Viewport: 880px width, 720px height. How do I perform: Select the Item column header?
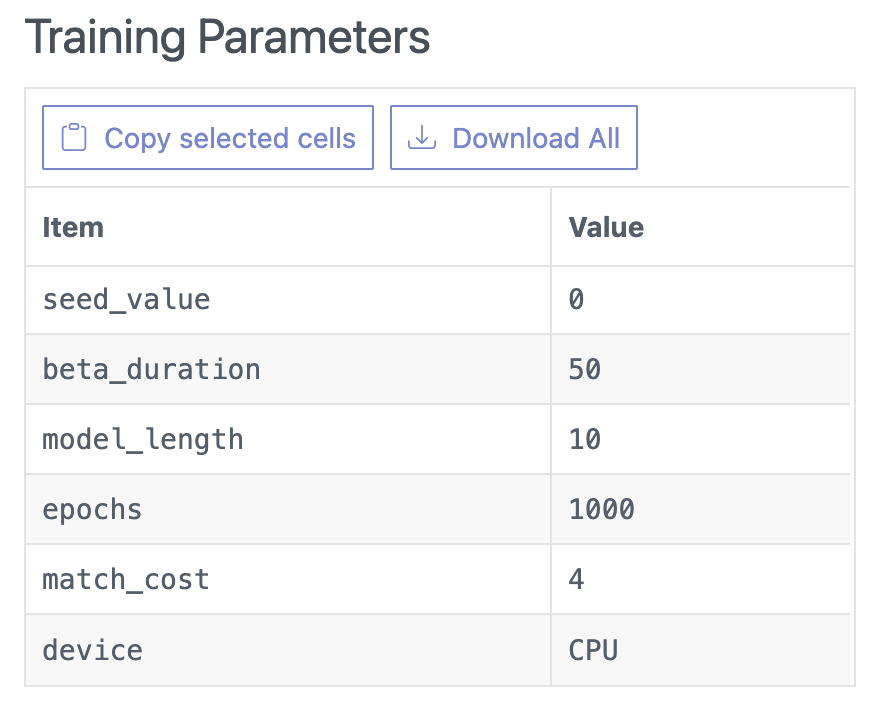(288, 227)
